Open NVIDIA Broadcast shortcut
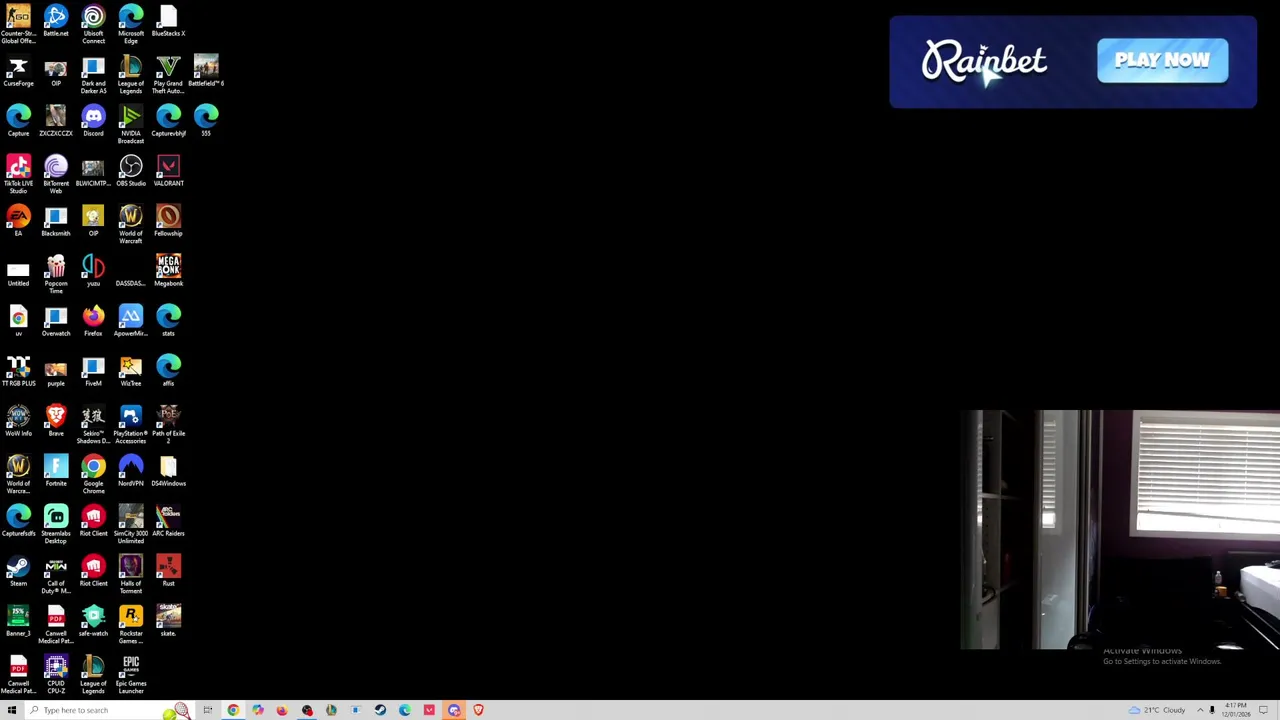The width and height of the screenshot is (1280, 720). (131, 125)
